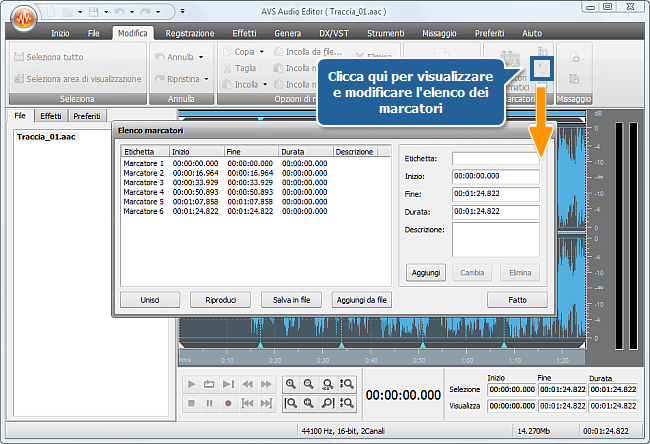Switch to the Preferiti panel tab
This screenshot has width=650, height=444.
[86, 116]
